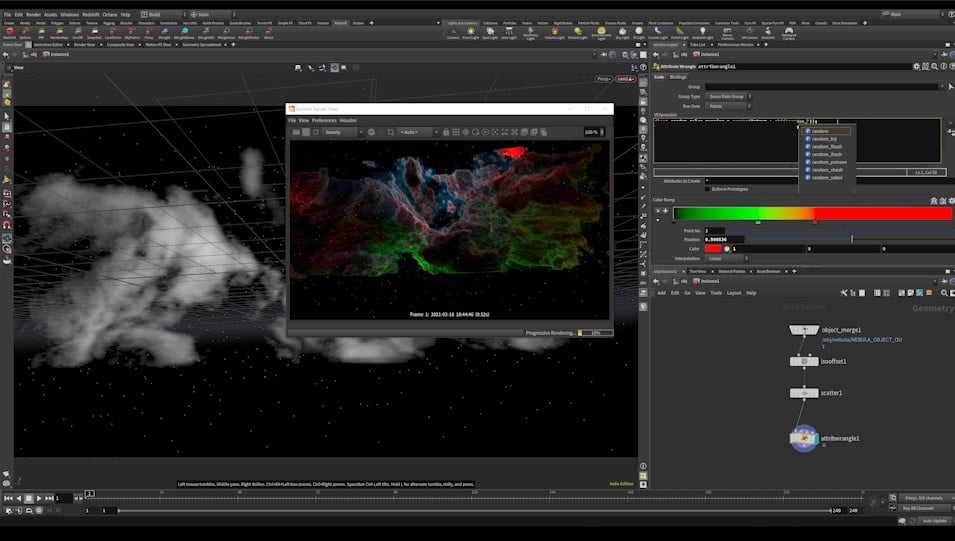This screenshot has height=541, width=955.
Task: Click the network view find magnifier icon
Action: pos(944,293)
